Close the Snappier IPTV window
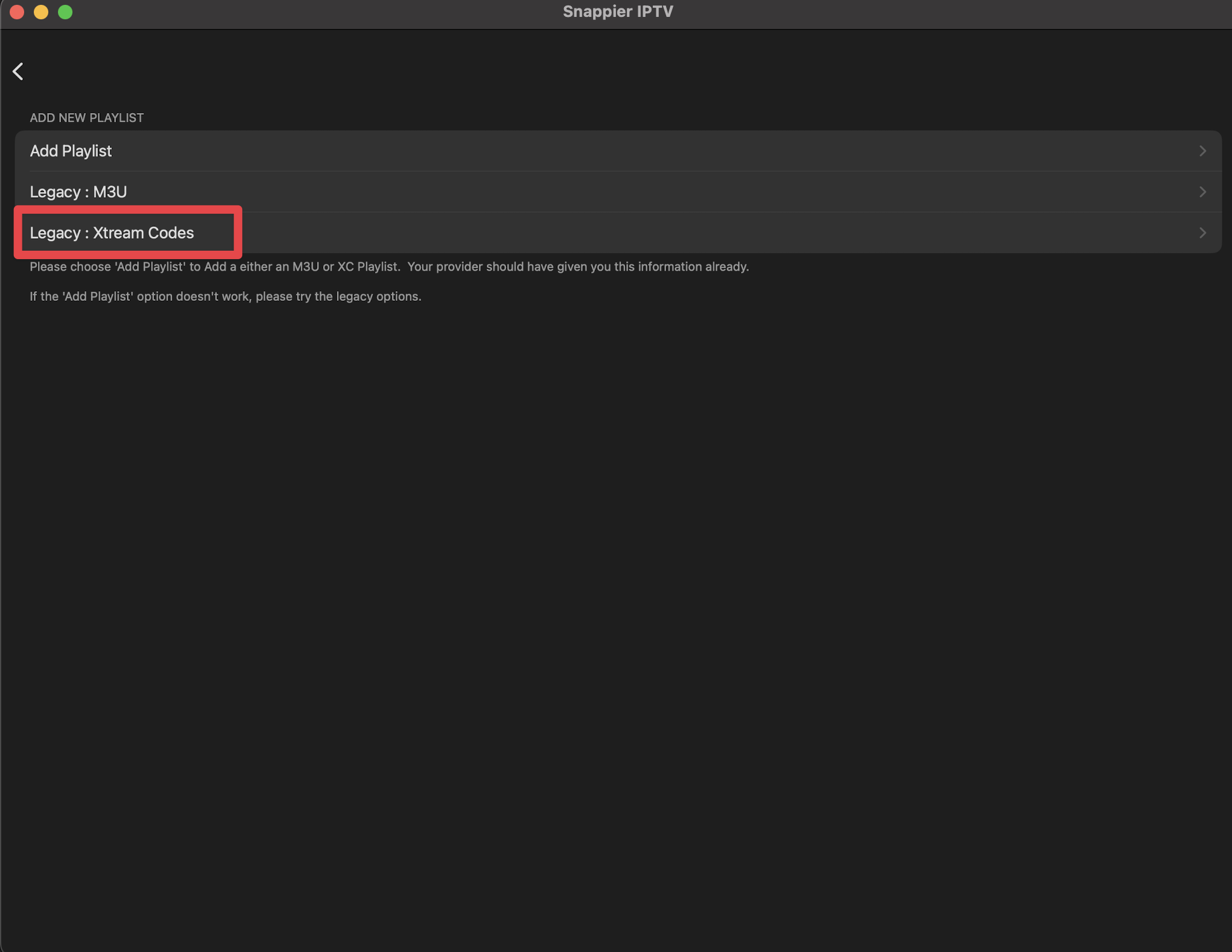Screen dimensions: 1232x952 pyautogui.click(x=17, y=12)
